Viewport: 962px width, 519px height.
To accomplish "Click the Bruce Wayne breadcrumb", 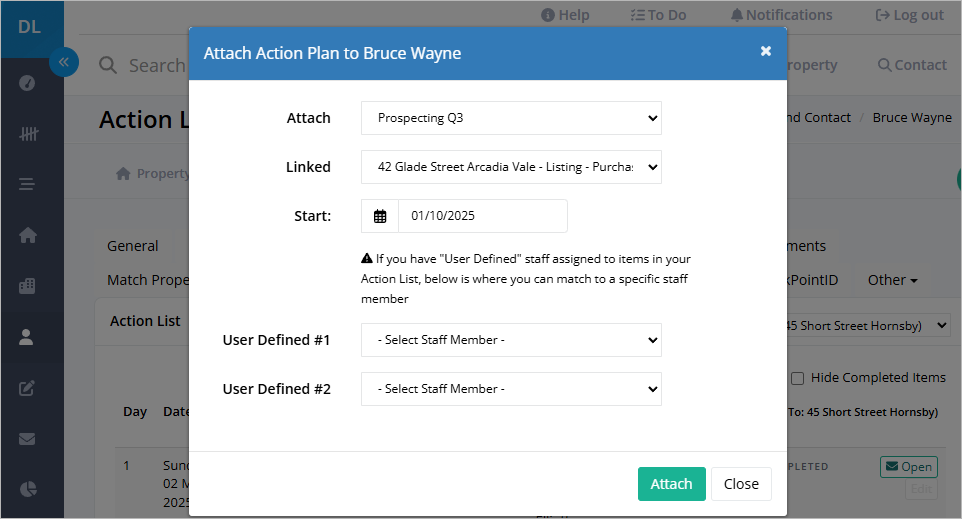I will 912,118.
